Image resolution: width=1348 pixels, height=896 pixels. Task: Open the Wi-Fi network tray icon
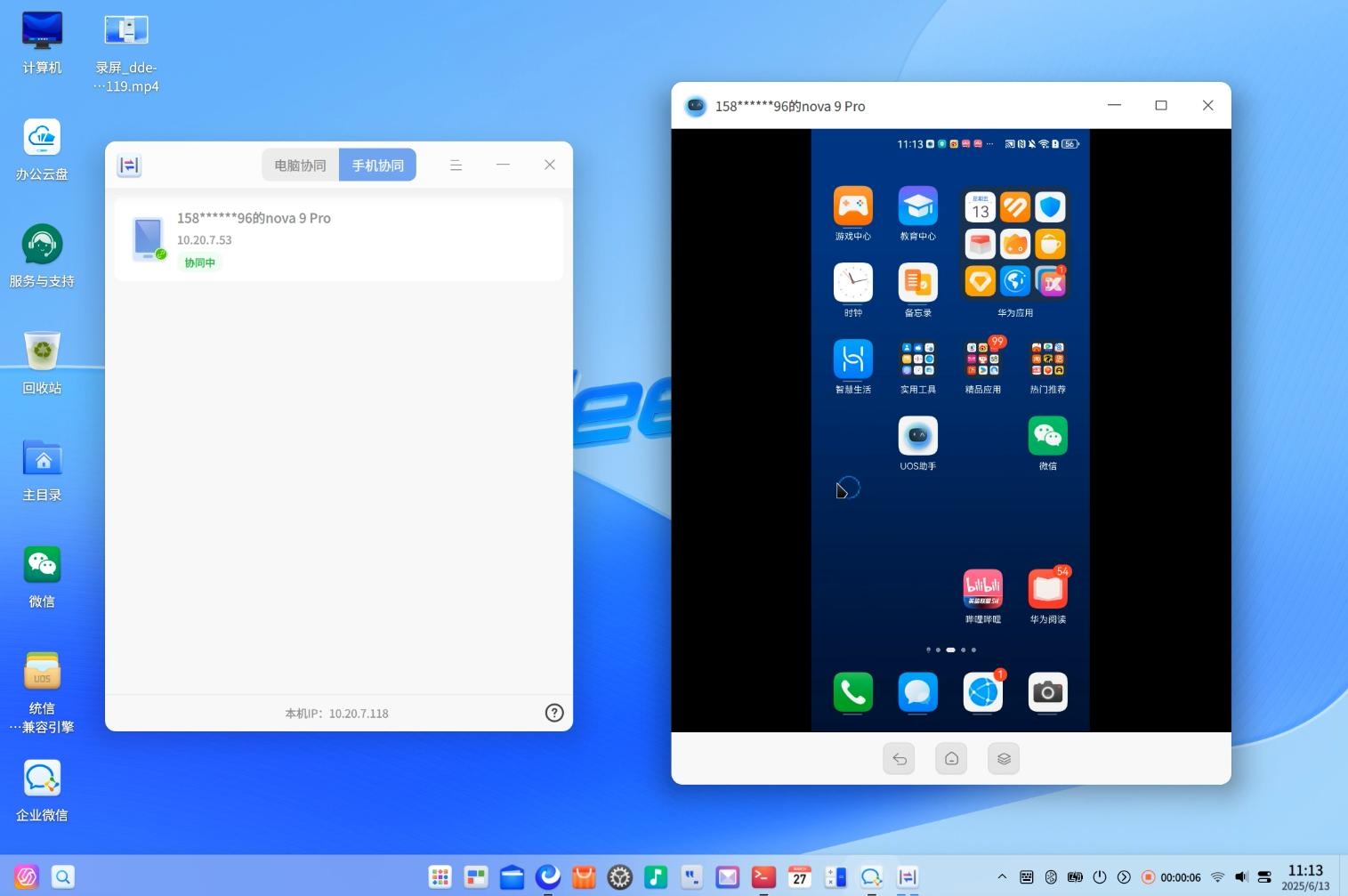tap(1217, 876)
